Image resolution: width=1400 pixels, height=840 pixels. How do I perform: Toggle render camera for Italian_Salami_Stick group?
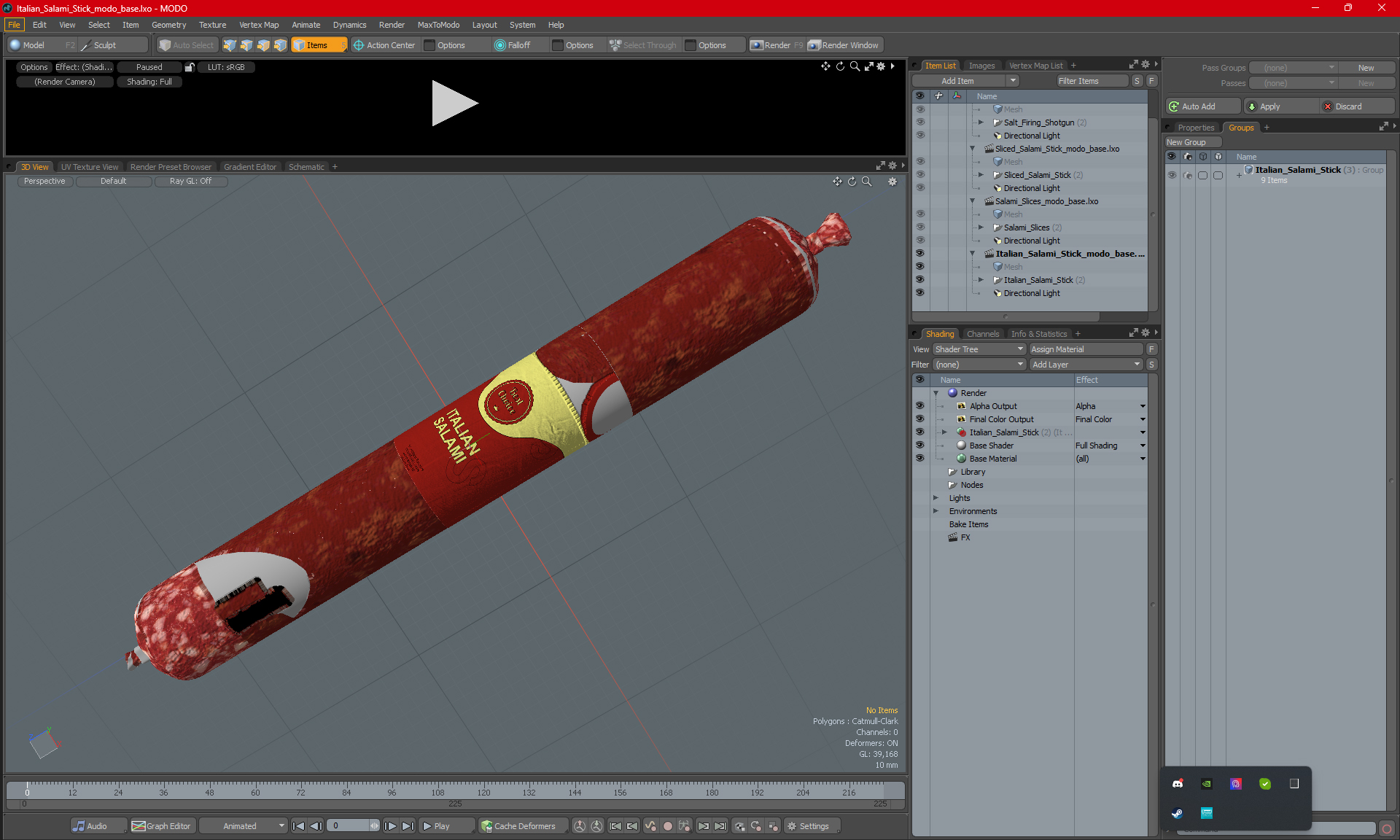[1188, 175]
